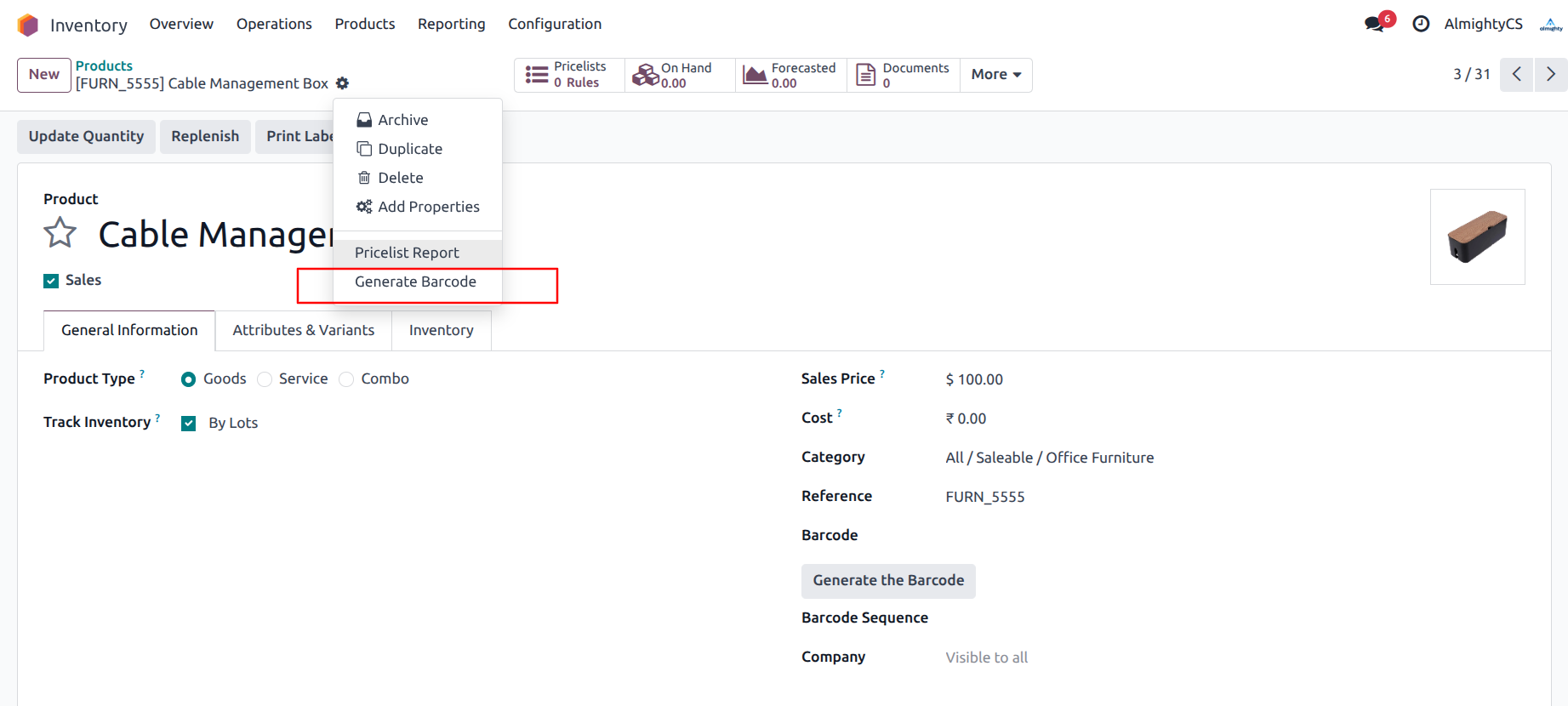The width and height of the screenshot is (1568, 706).
Task: Mark product as favorite with star icon
Action: (60, 233)
